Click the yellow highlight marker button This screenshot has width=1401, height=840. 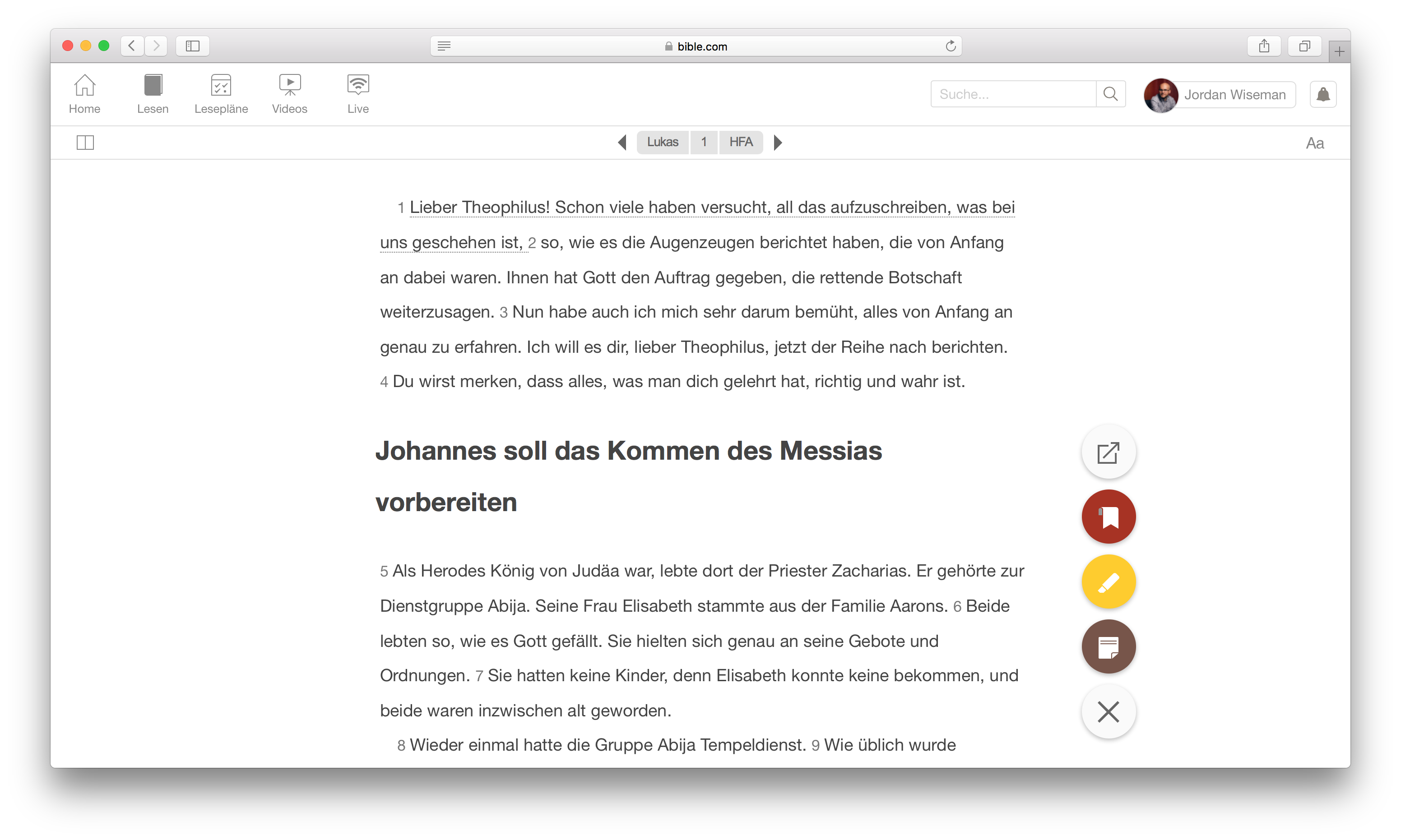point(1108,582)
